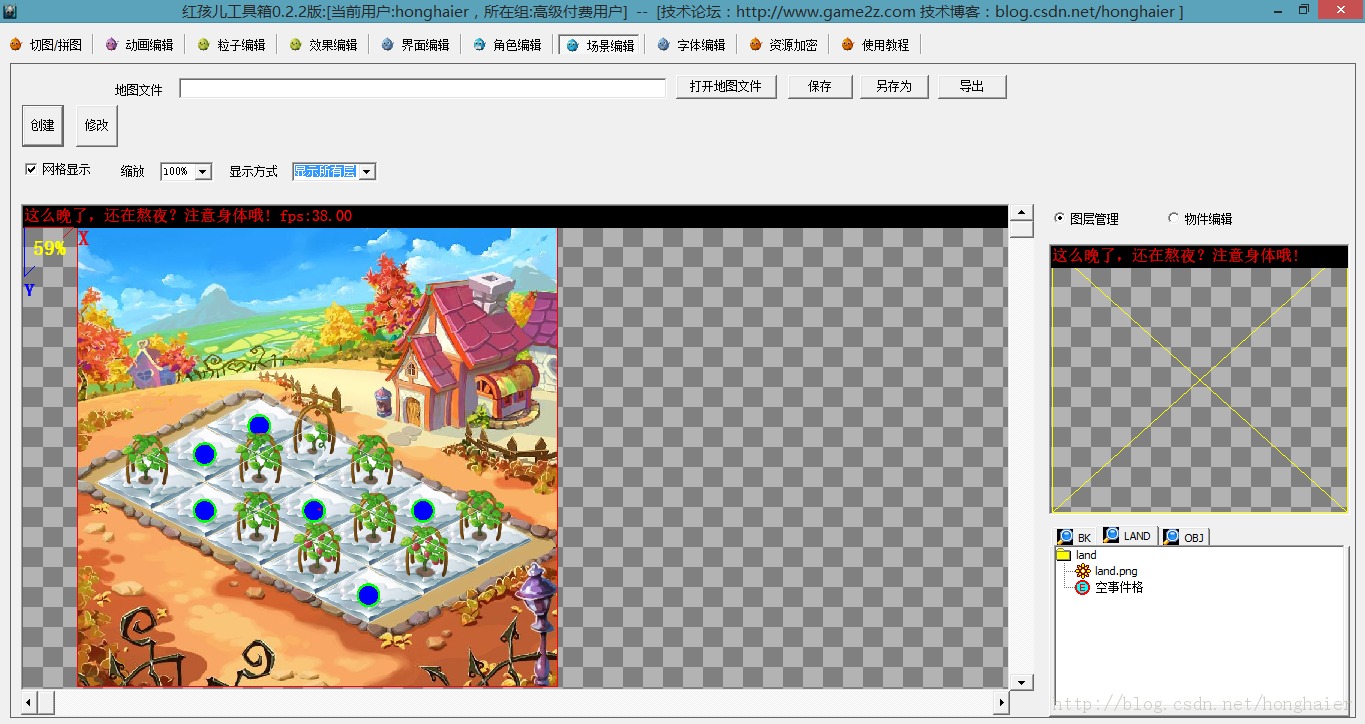Switch to the 角色编辑 character editor
1365x724 pixels.
click(x=508, y=45)
